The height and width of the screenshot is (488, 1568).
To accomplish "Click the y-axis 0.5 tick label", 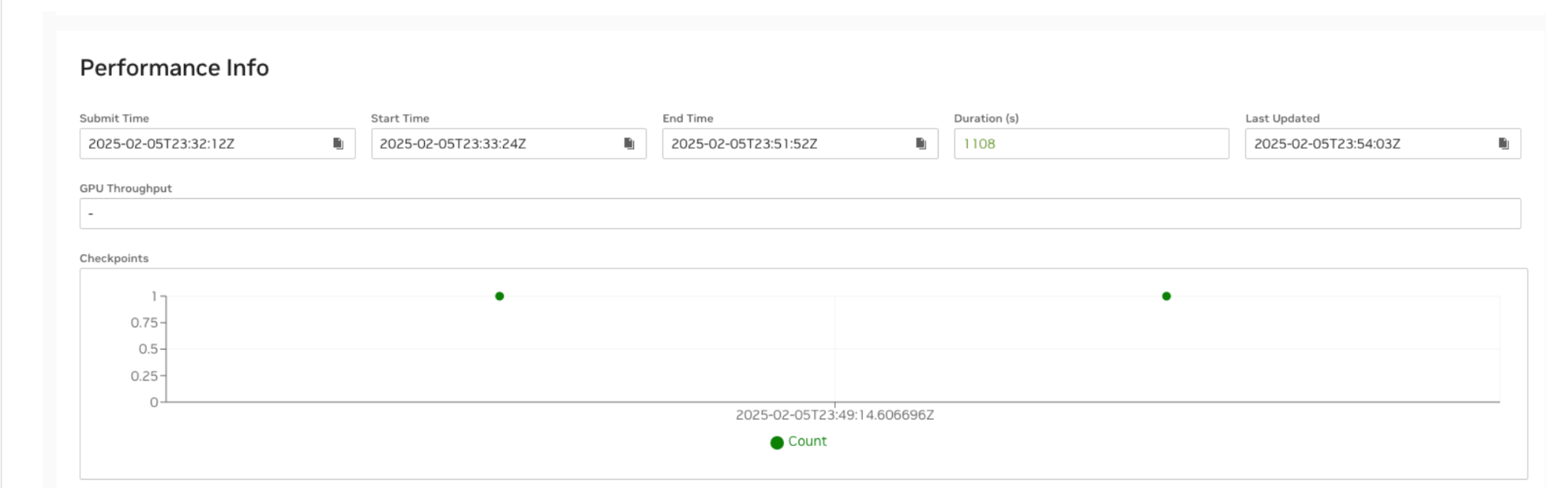I will (x=148, y=350).
